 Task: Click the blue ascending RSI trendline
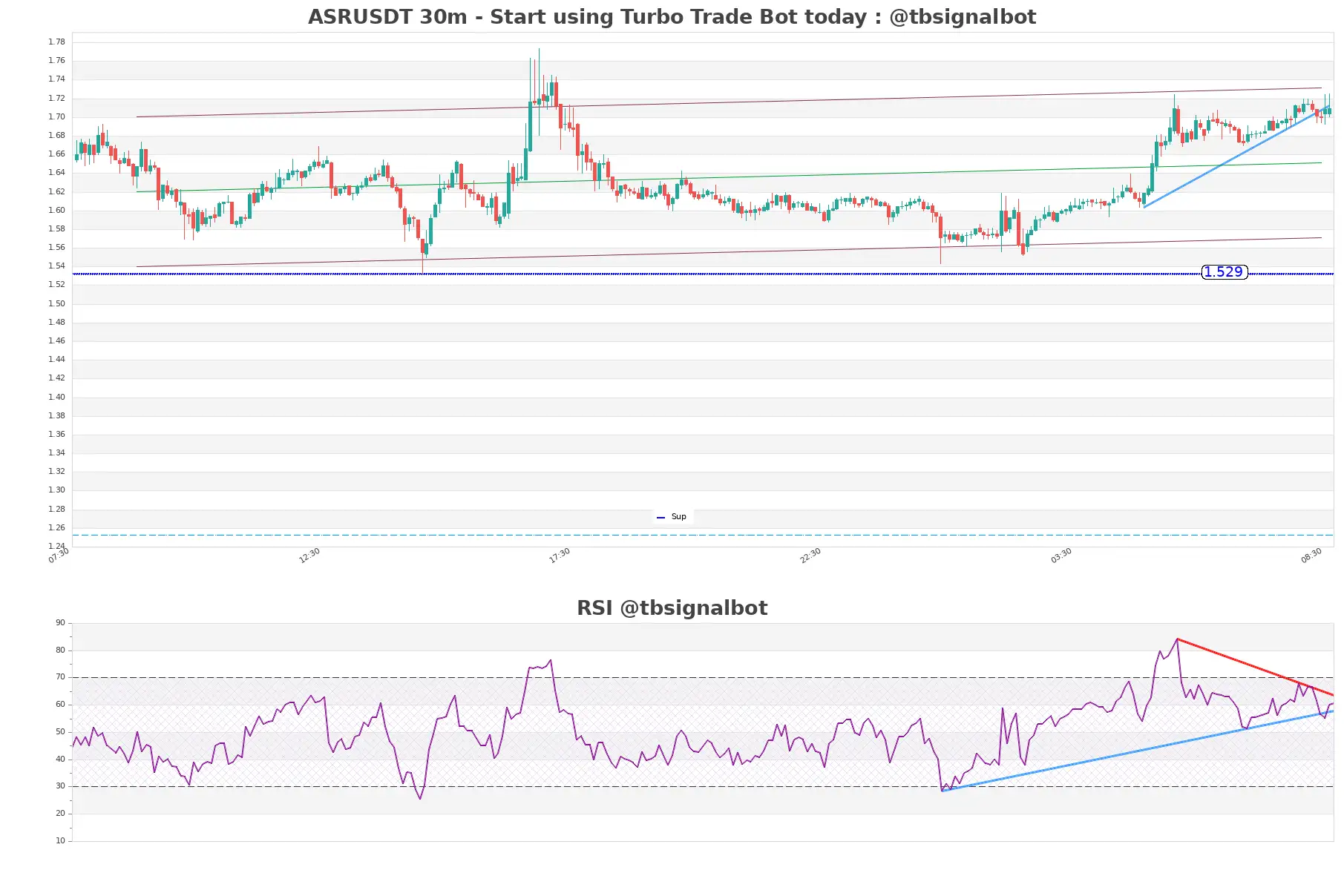point(1138,751)
